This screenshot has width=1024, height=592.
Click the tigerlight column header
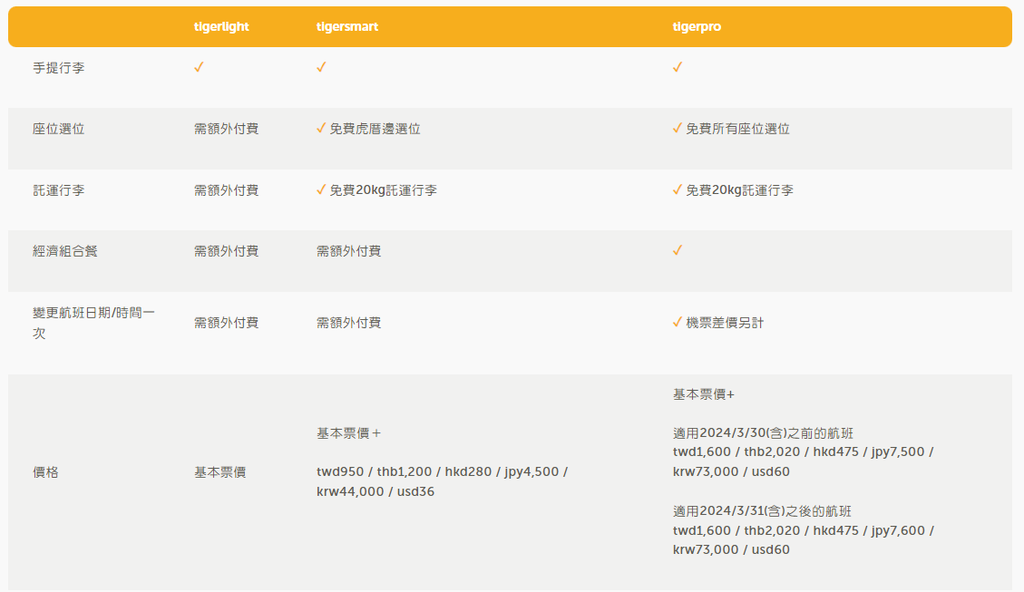221,27
